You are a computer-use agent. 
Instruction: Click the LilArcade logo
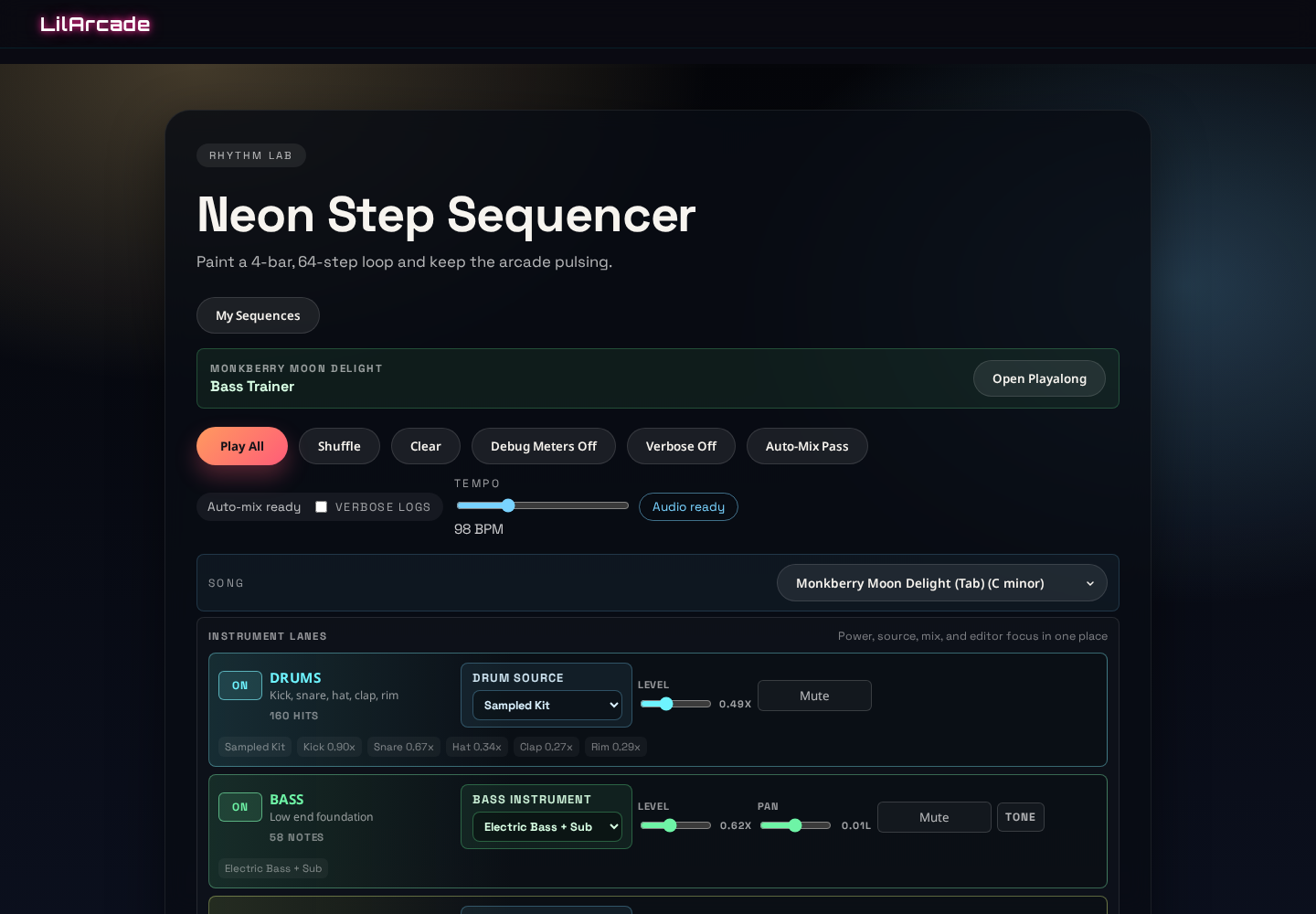pyautogui.click(x=95, y=24)
